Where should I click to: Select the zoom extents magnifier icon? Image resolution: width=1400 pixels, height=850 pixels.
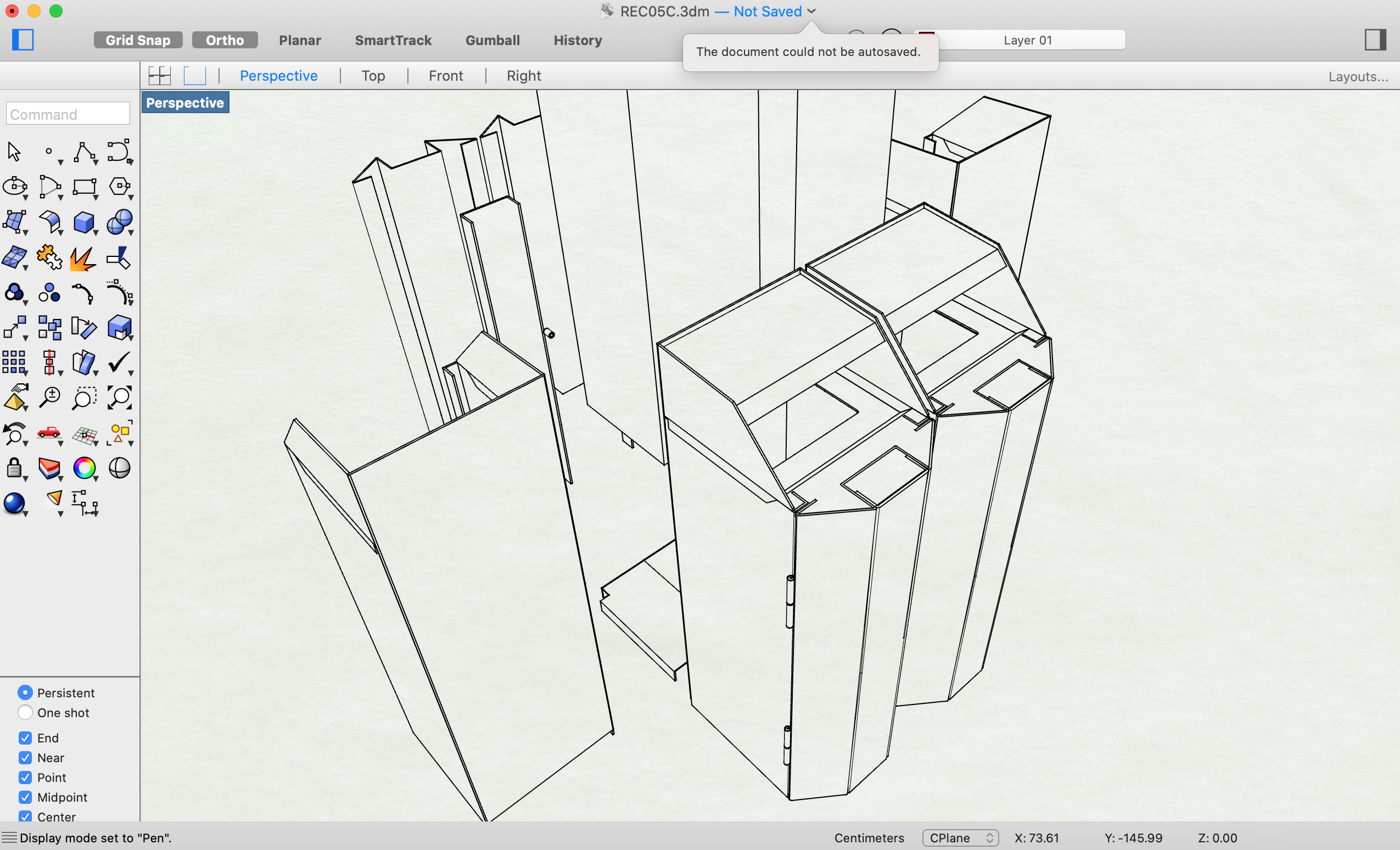119,398
